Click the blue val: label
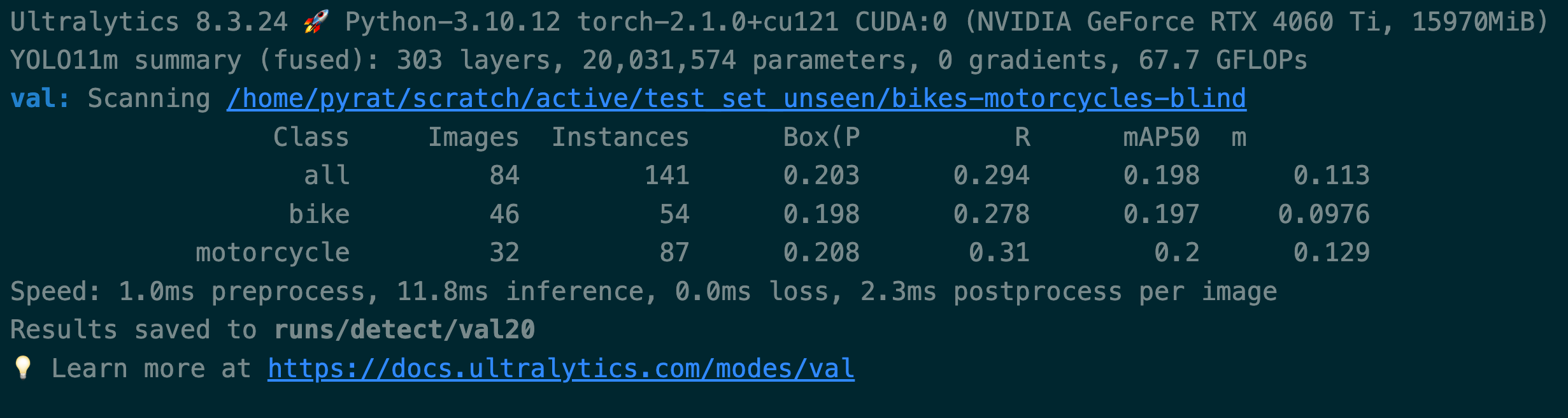 coord(40,99)
